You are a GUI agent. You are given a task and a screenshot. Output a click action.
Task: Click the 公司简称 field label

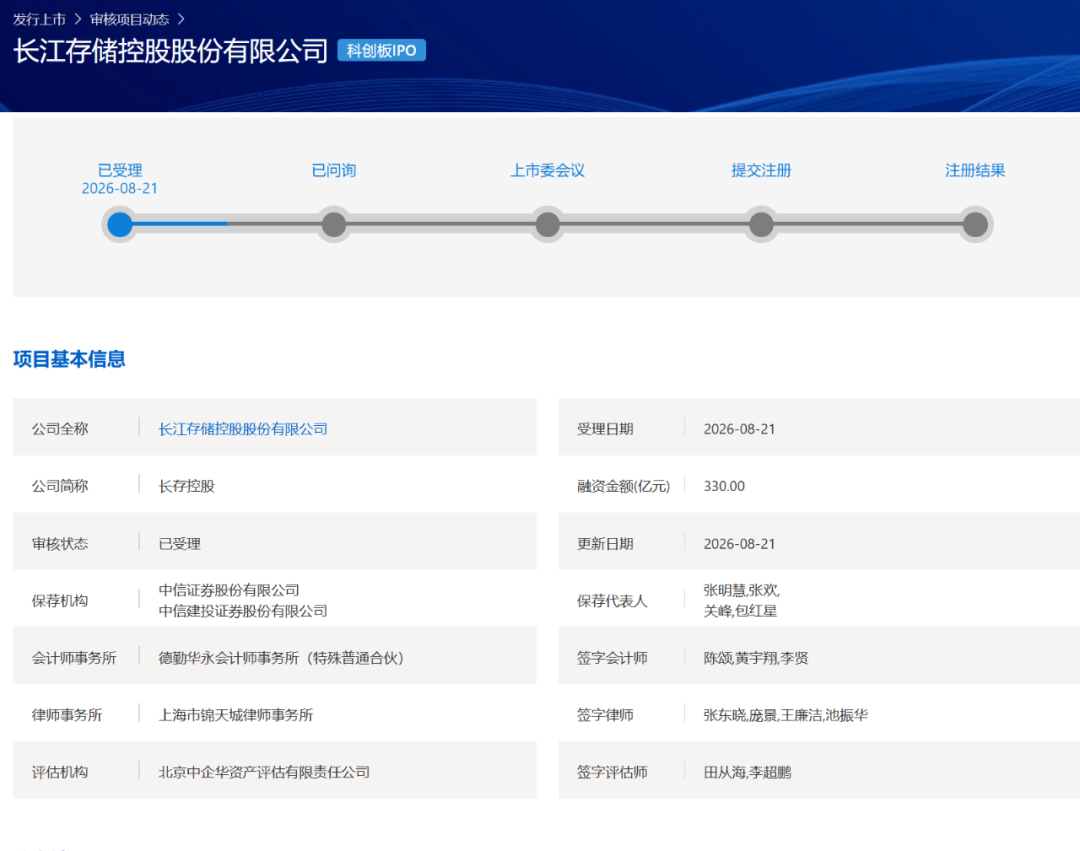tap(60, 486)
